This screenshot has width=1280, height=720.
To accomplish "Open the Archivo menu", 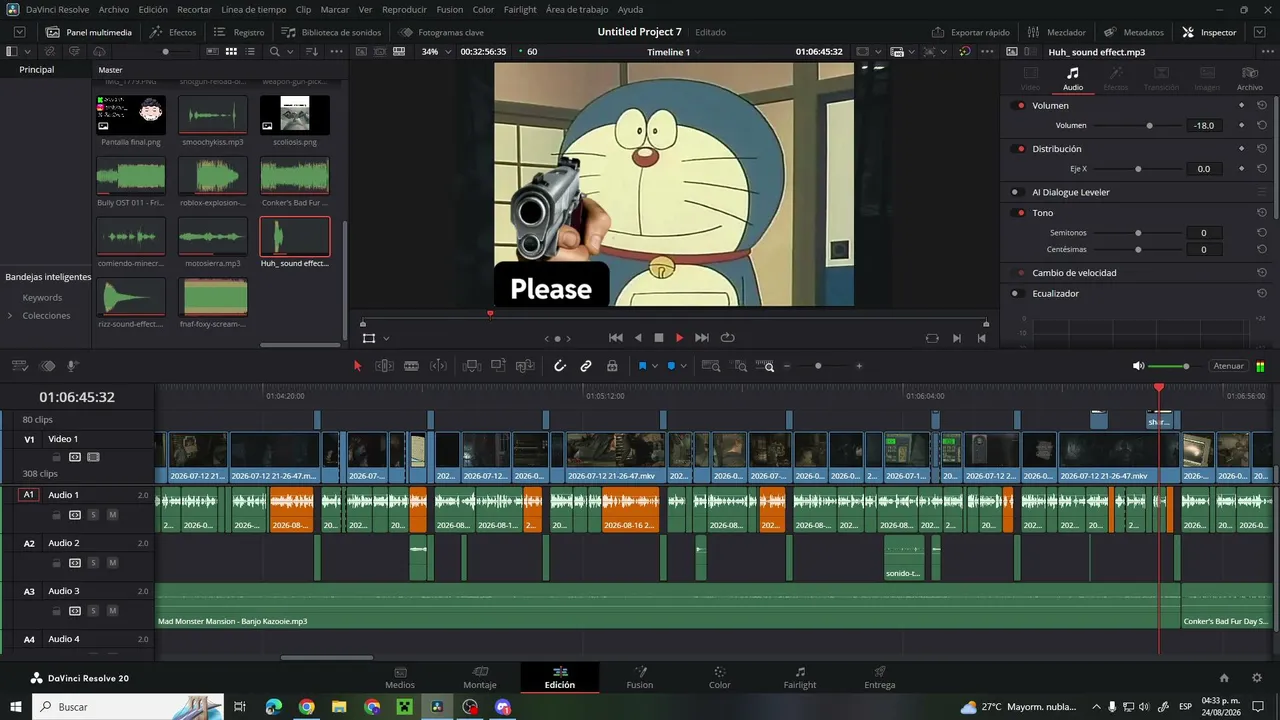I will [114, 9].
